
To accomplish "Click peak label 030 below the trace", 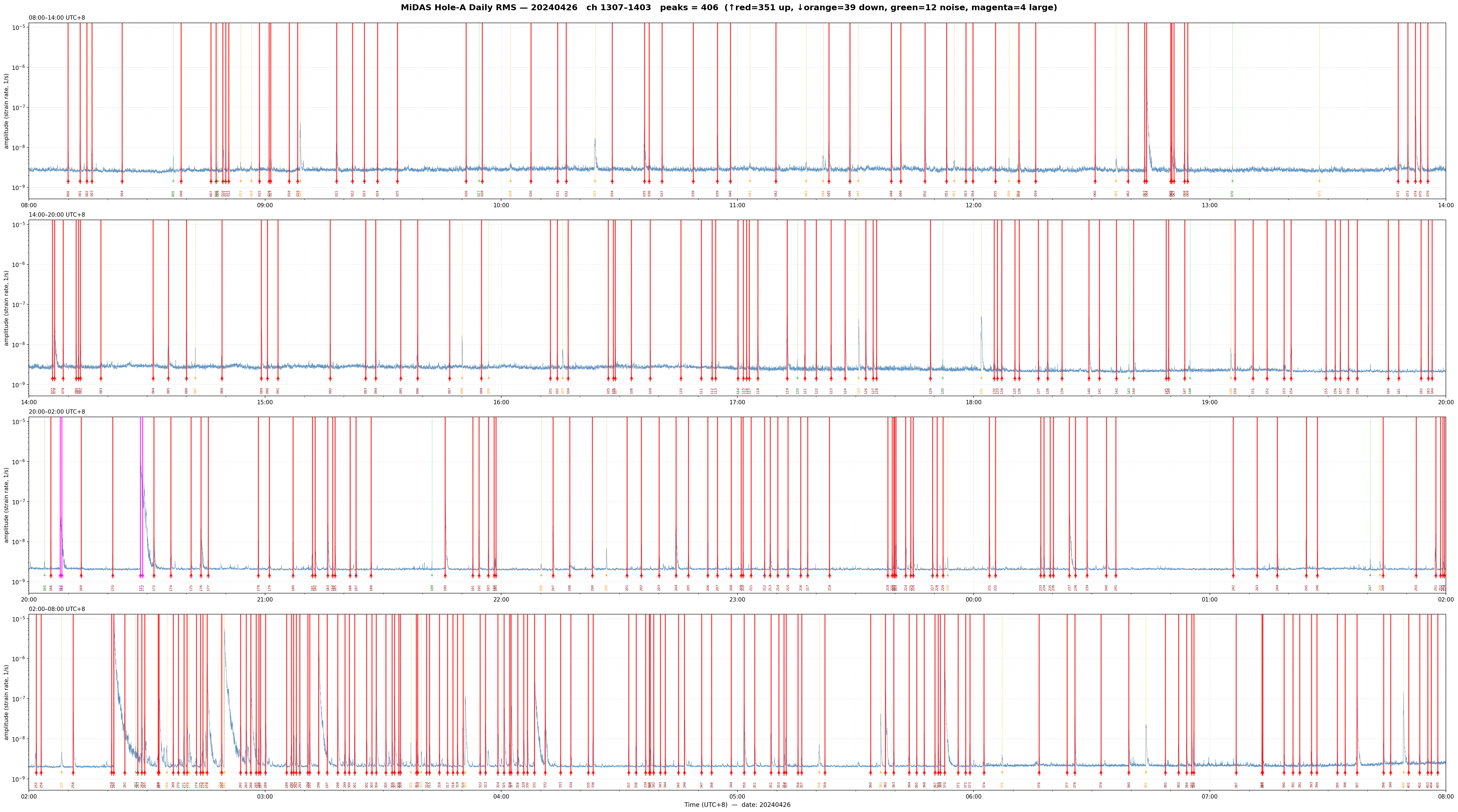I will click(531, 193).
